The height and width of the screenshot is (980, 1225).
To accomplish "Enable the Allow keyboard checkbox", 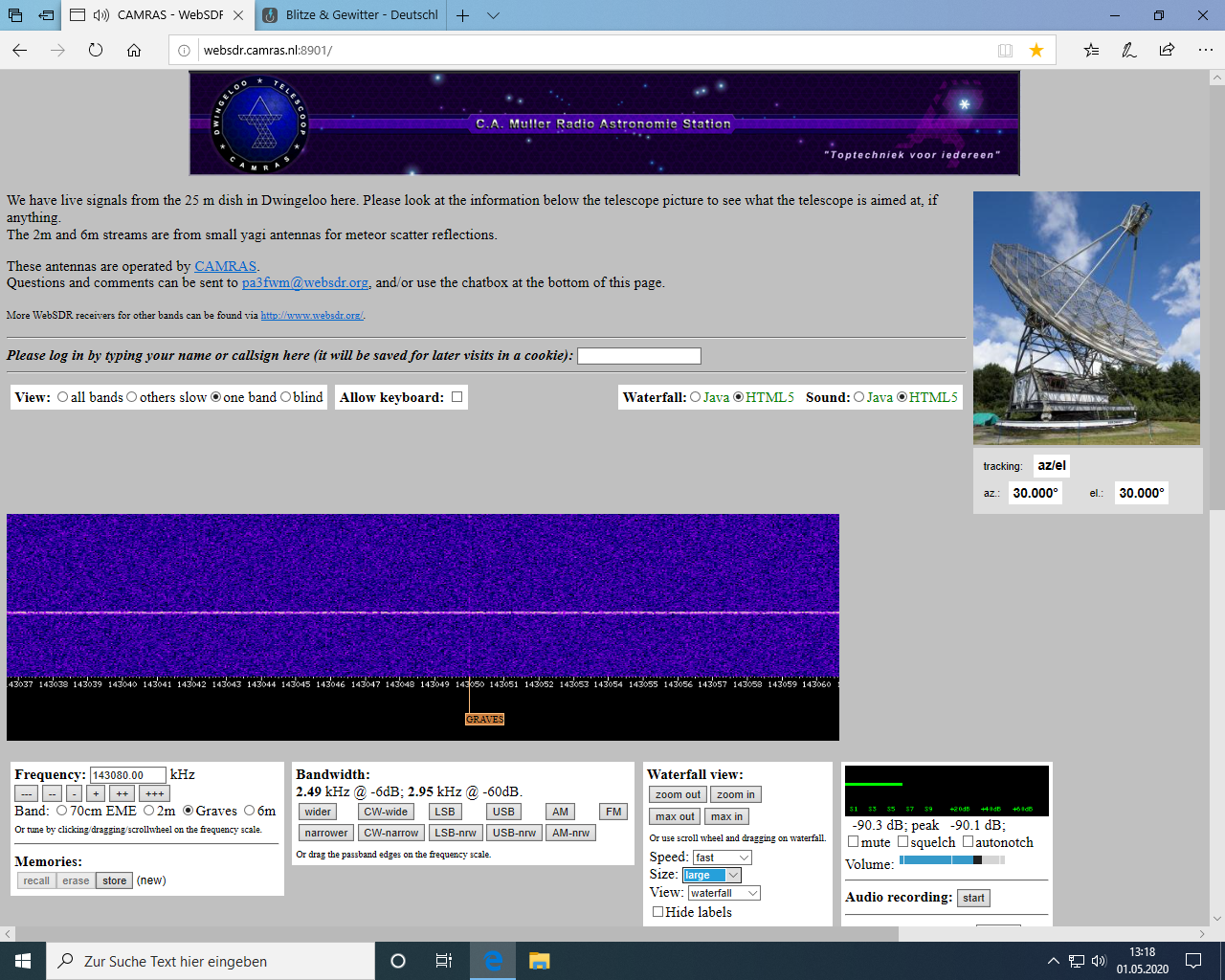I will [457, 397].
